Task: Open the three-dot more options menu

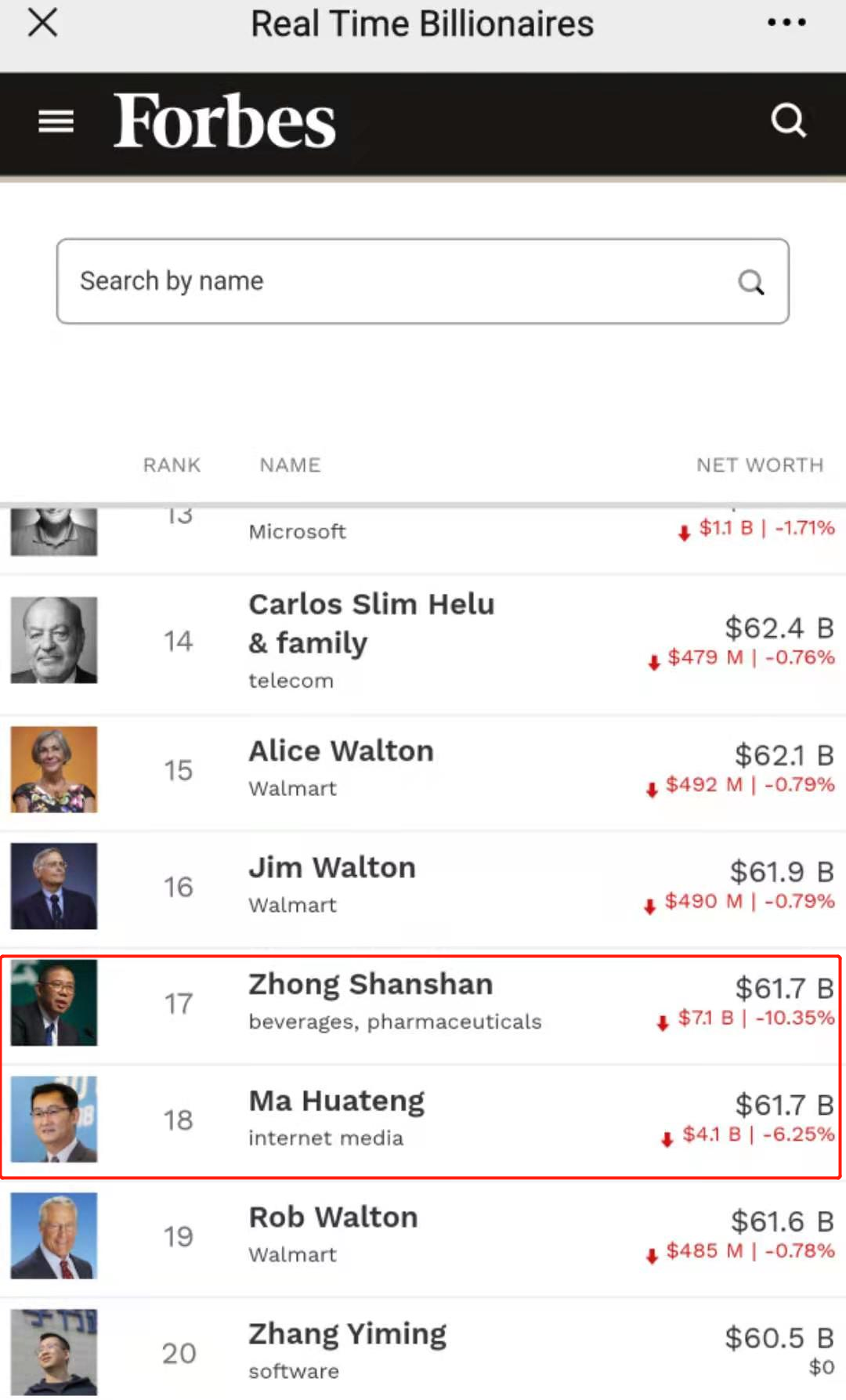Action: pyautogui.click(x=786, y=23)
